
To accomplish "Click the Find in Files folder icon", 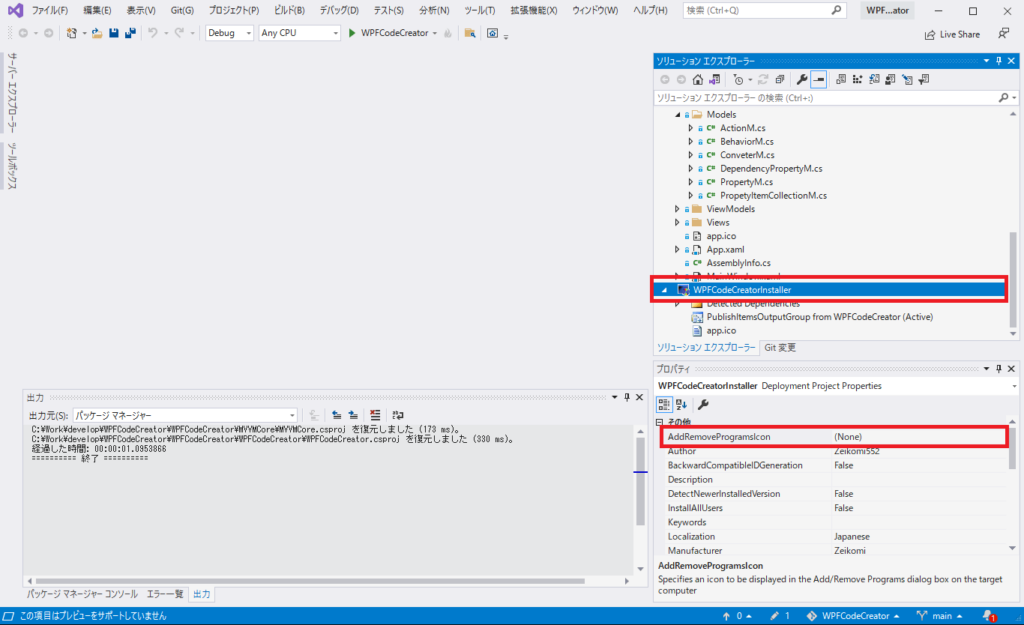I will tap(470, 33).
